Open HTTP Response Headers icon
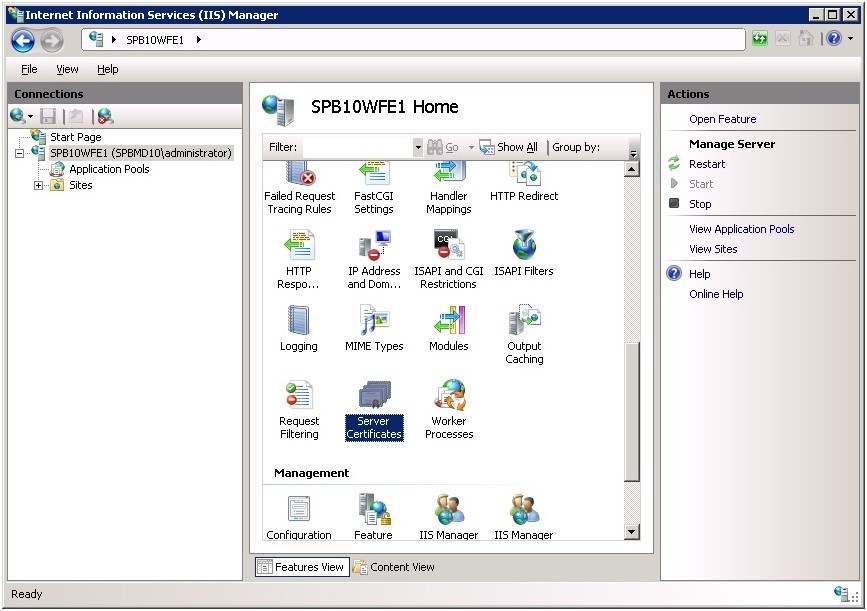 tap(299, 259)
